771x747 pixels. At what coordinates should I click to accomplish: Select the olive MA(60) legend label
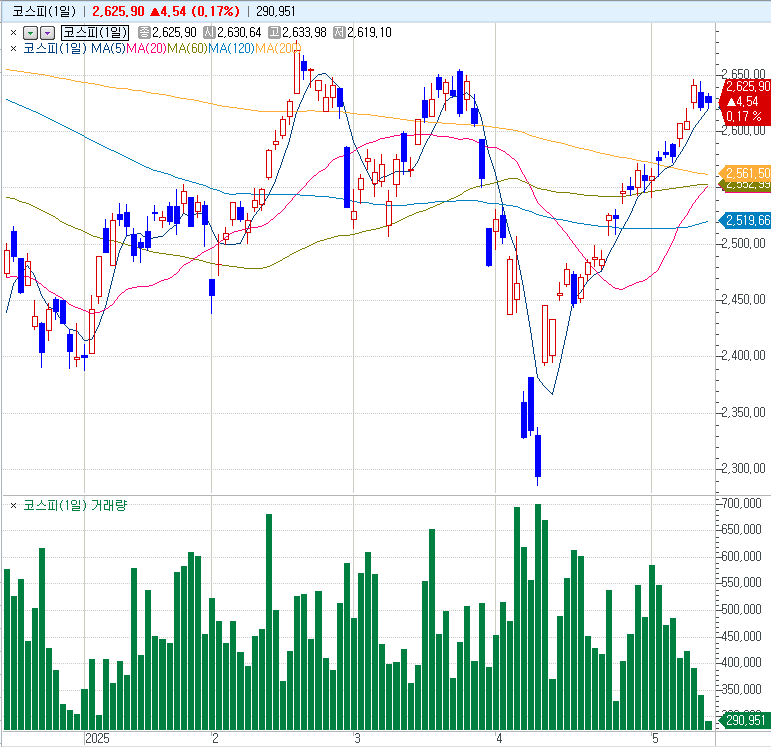click(x=187, y=47)
